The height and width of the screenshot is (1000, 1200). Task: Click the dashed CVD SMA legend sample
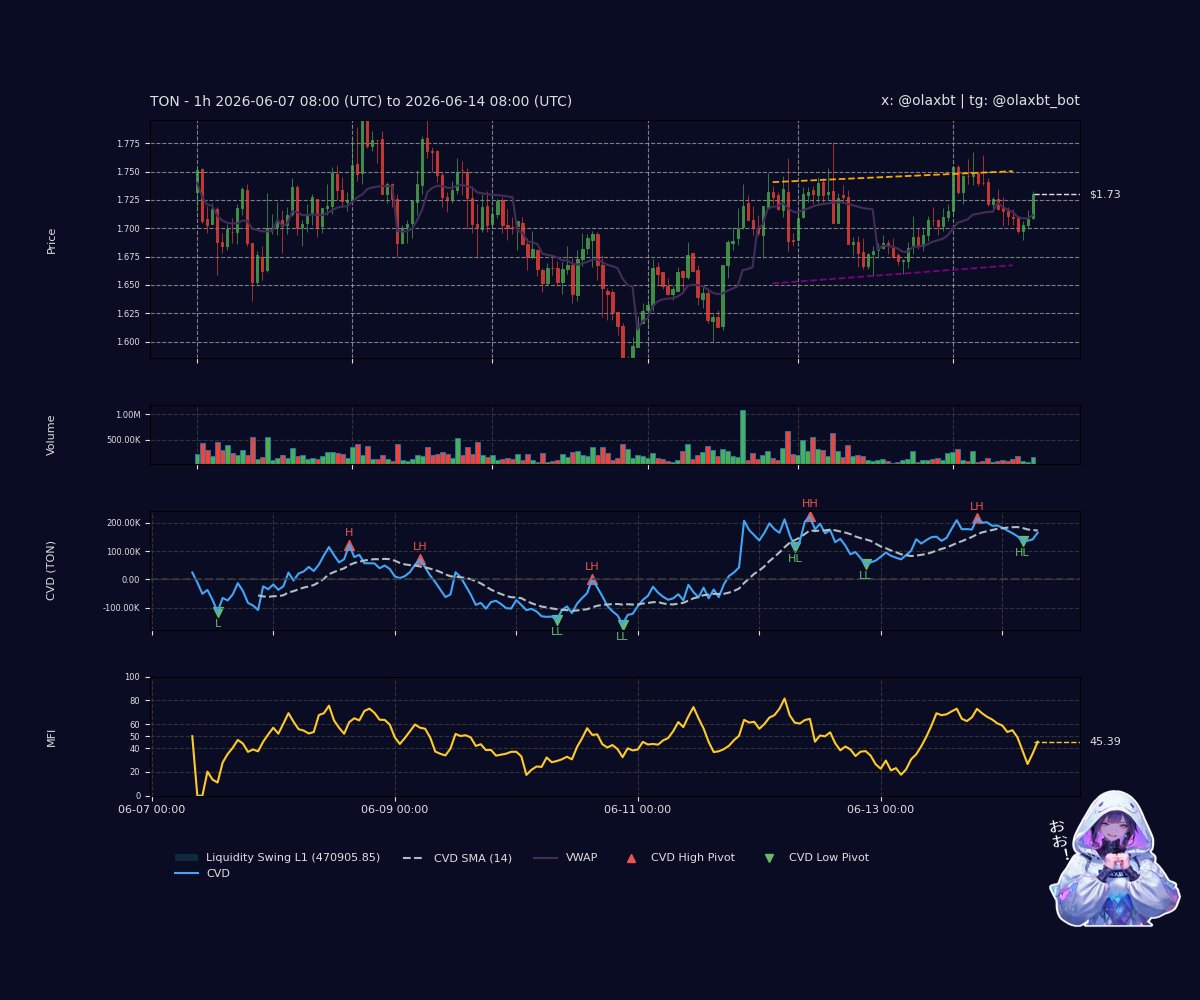coord(415,858)
